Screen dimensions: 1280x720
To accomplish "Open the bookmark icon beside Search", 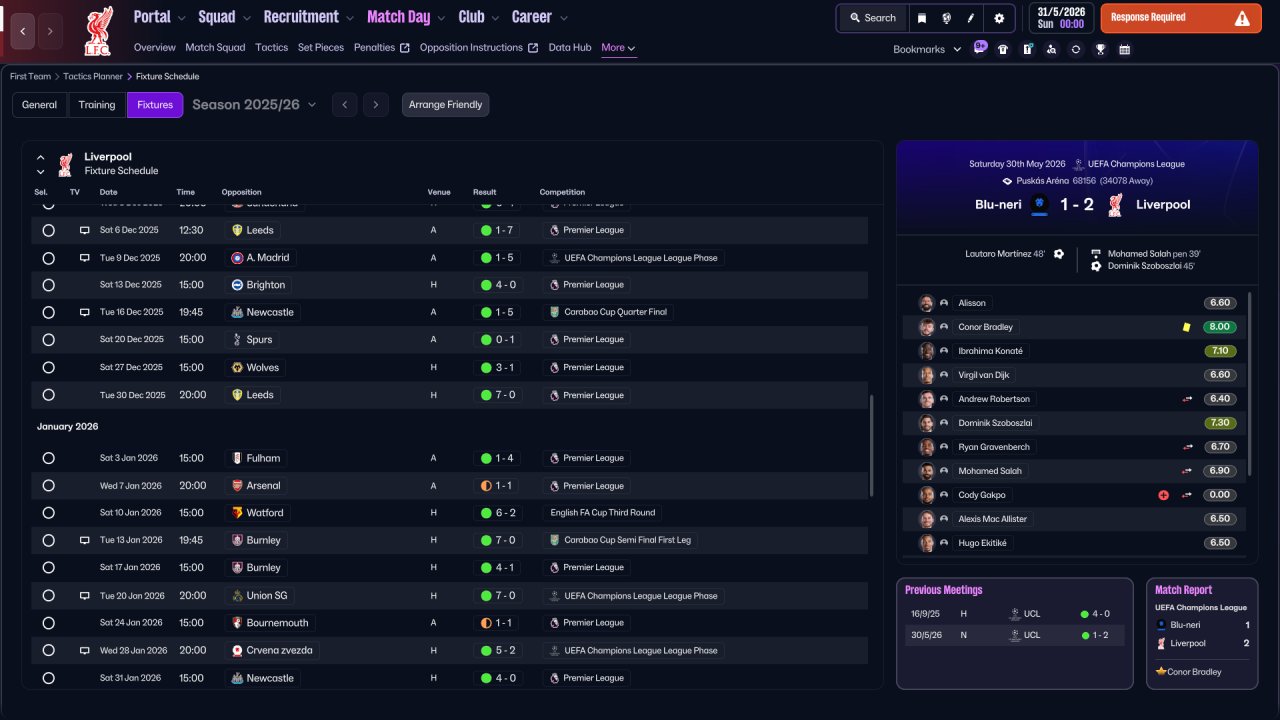I will 922,18.
